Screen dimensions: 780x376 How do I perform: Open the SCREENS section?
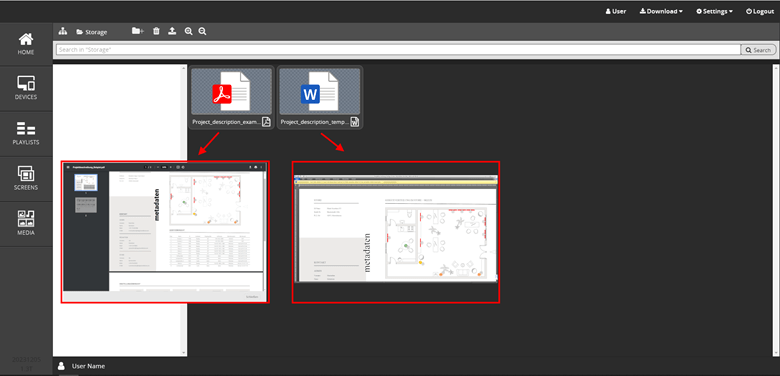[x=26, y=179]
